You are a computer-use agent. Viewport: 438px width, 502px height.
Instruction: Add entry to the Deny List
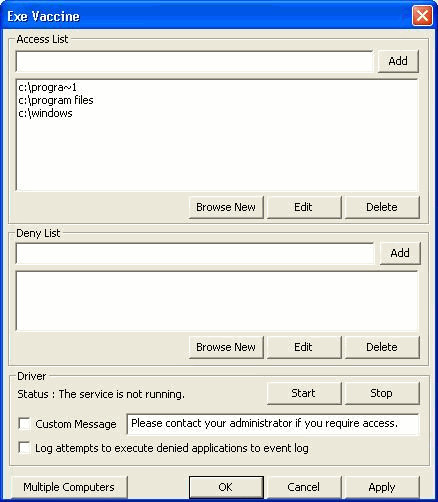pos(400,253)
